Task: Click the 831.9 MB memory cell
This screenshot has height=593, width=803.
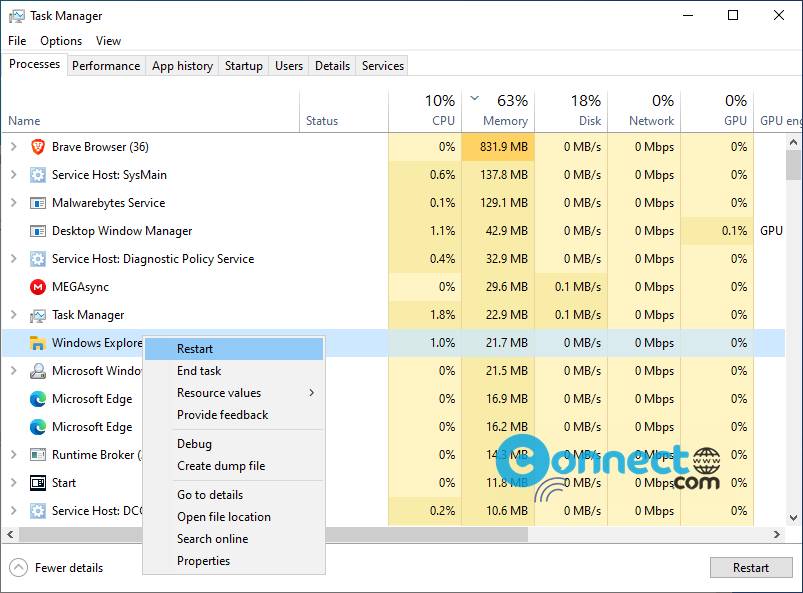Action: (498, 147)
